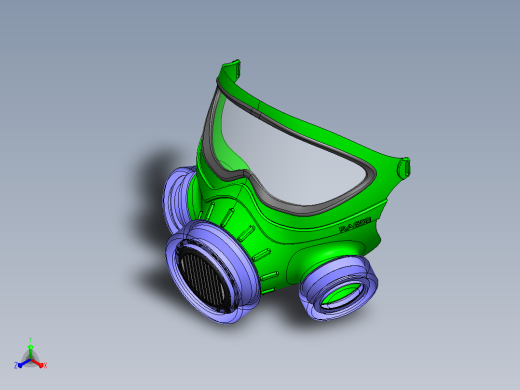The width and height of the screenshot is (520, 390).
Task: Select the strap clip on the mask's right end
Action: [404, 169]
